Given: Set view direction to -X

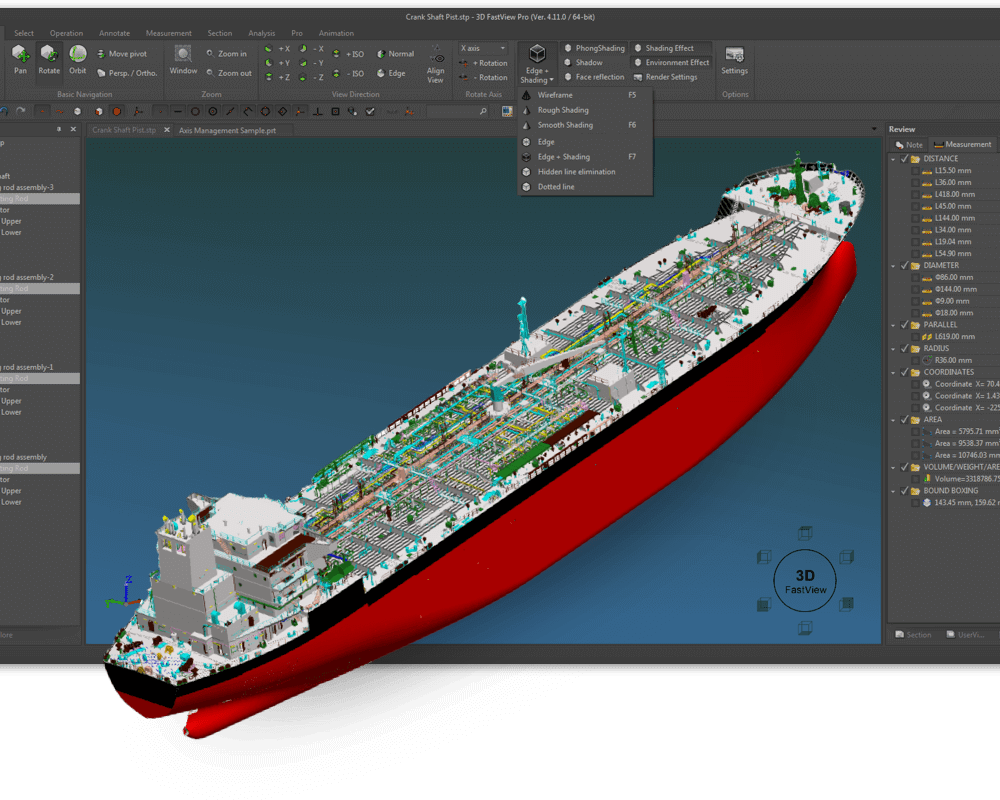Looking at the screenshot, I should (x=311, y=49).
